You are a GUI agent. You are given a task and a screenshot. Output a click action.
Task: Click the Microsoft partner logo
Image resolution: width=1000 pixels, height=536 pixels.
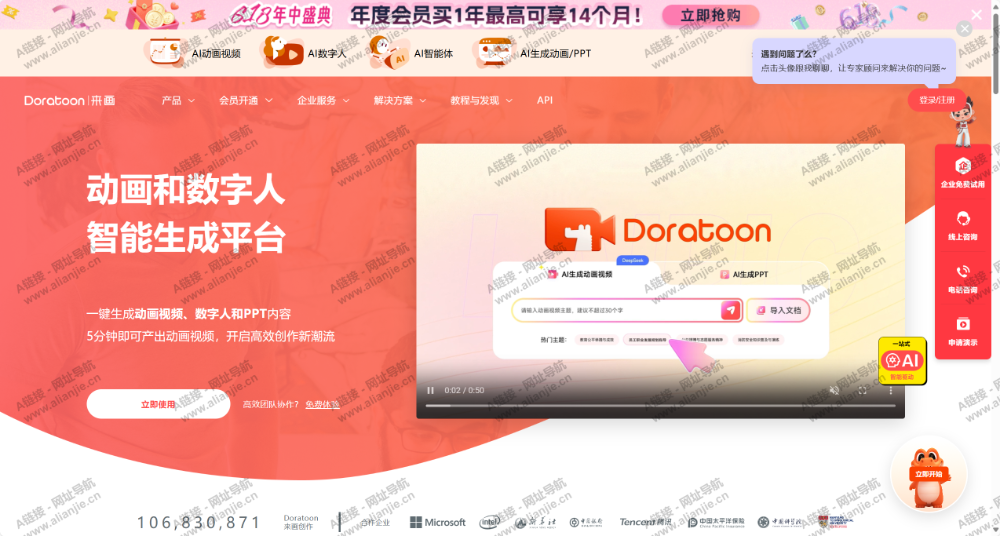438,522
